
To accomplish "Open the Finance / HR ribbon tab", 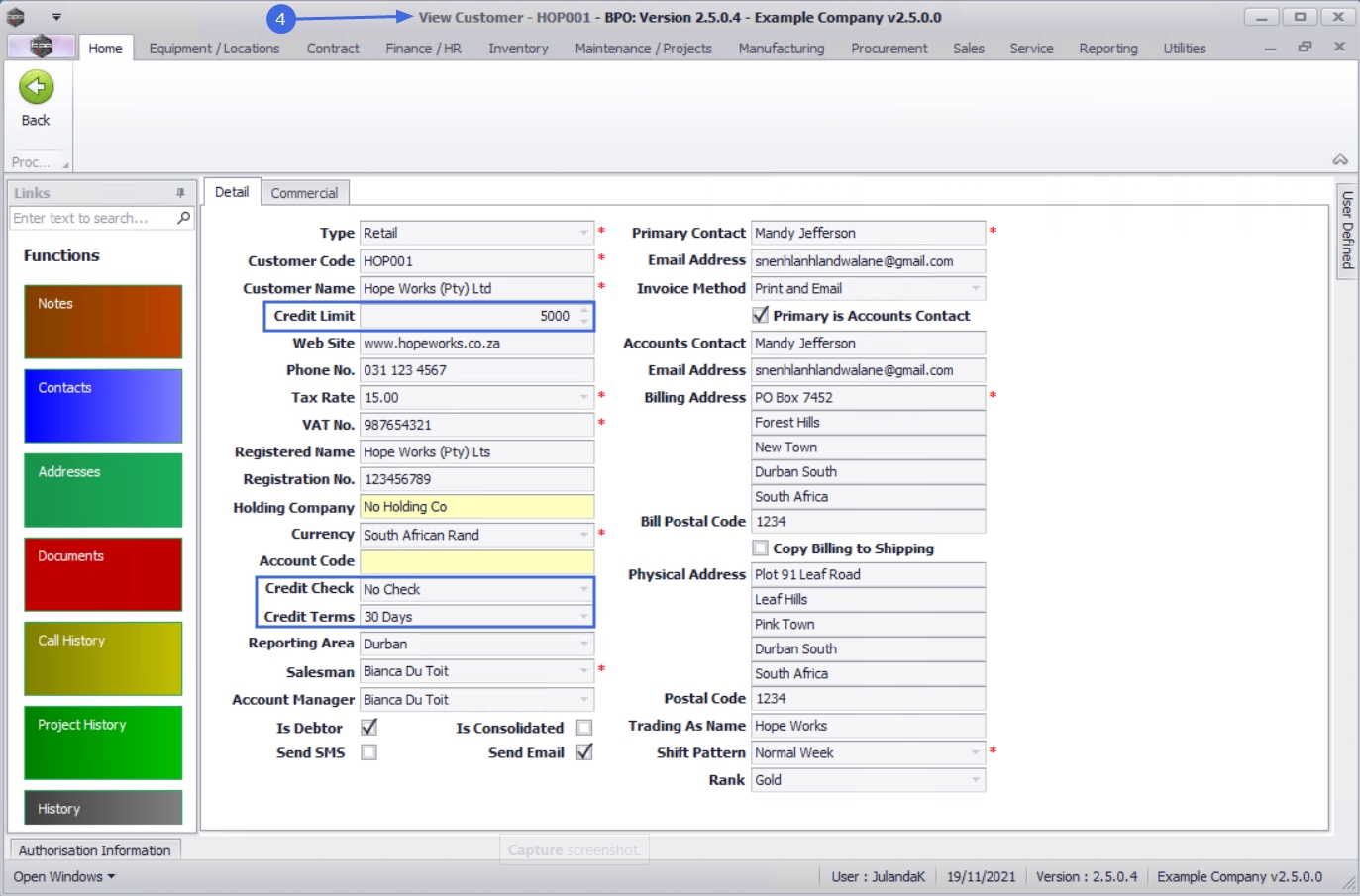I will (x=423, y=49).
